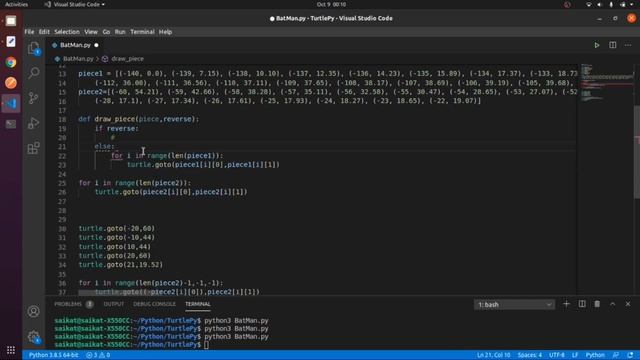Click BatMan.py in the breadcrumb
The image size is (640, 360).
click(x=78, y=59)
